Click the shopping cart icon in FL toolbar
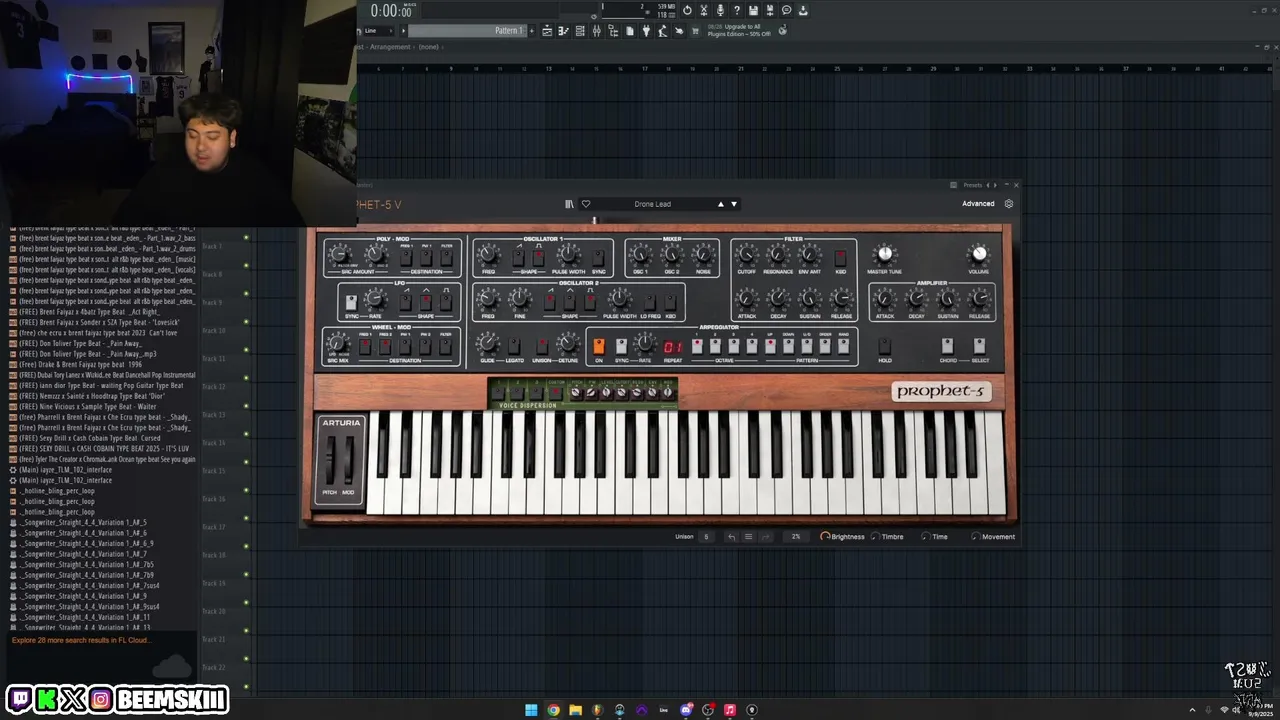Image resolution: width=1280 pixels, height=720 pixels. tap(695, 31)
